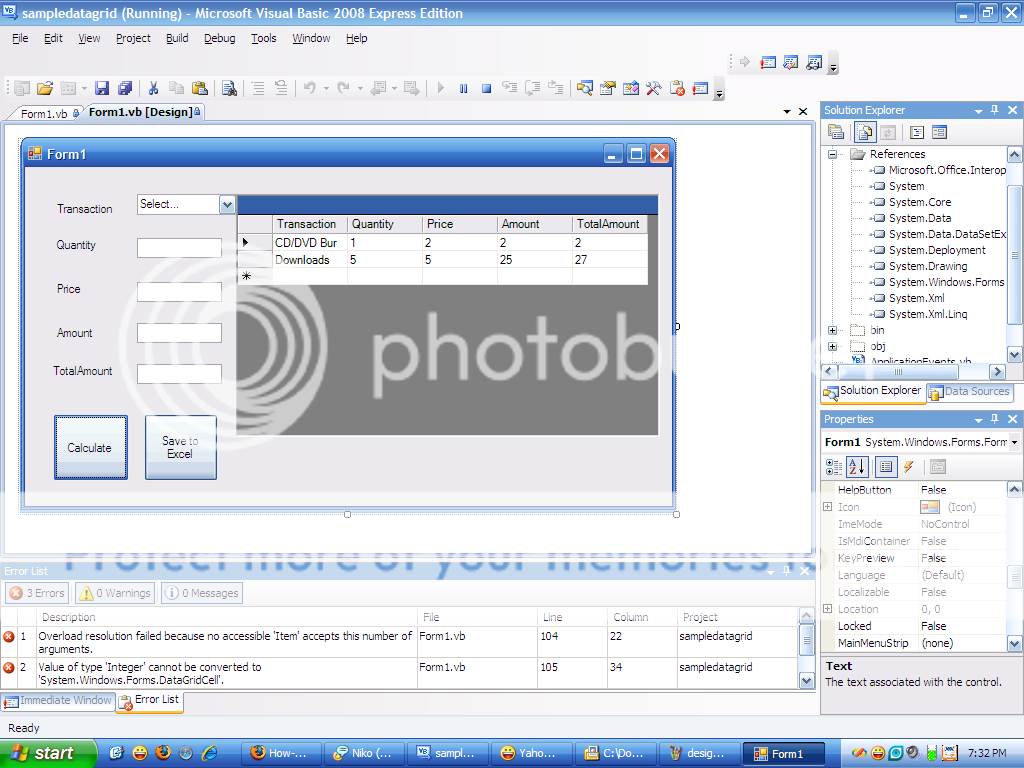Click the Price text box
The height and width of the screenshot is (768, 1024).
click(179, 291)
